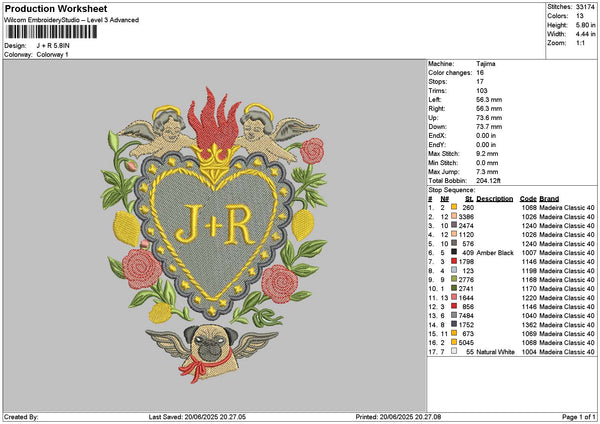This screenshot has height=424, width=600.
Task: Select the light green swatch with 2776 stitches
Action: (453, 279)
